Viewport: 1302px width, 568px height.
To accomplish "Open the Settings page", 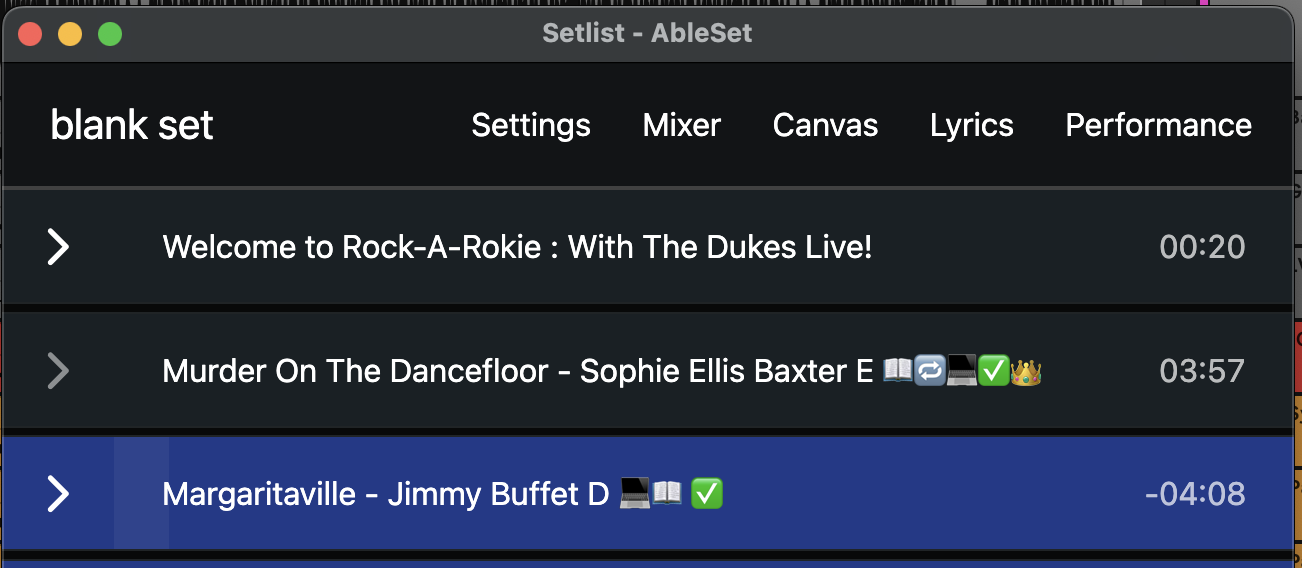I will click(x=531, y=125).
